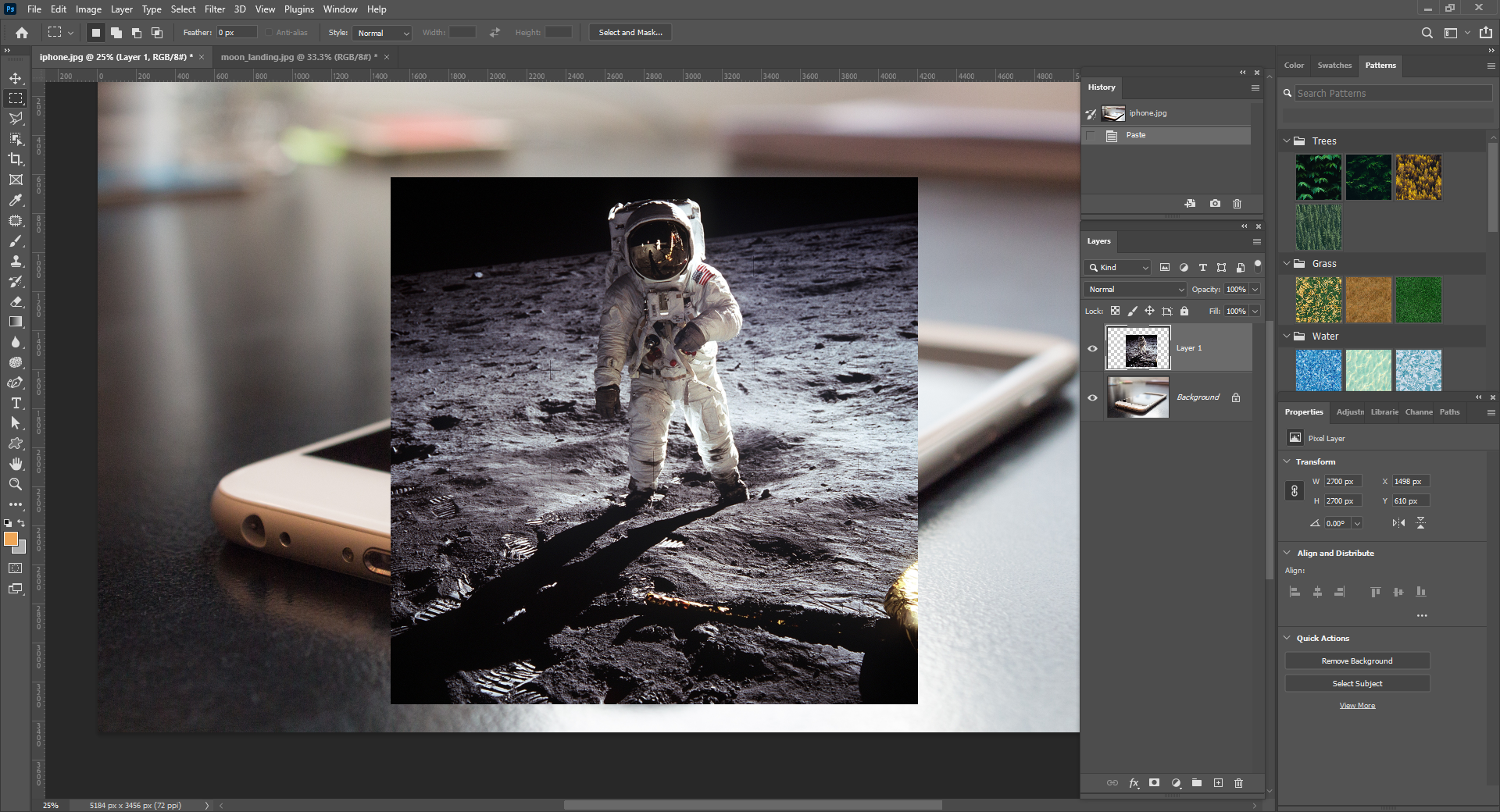The height and width of the screenshot is (812, 1500).
Task: Select the Zoom tool
Action: [x=16, y=484]
